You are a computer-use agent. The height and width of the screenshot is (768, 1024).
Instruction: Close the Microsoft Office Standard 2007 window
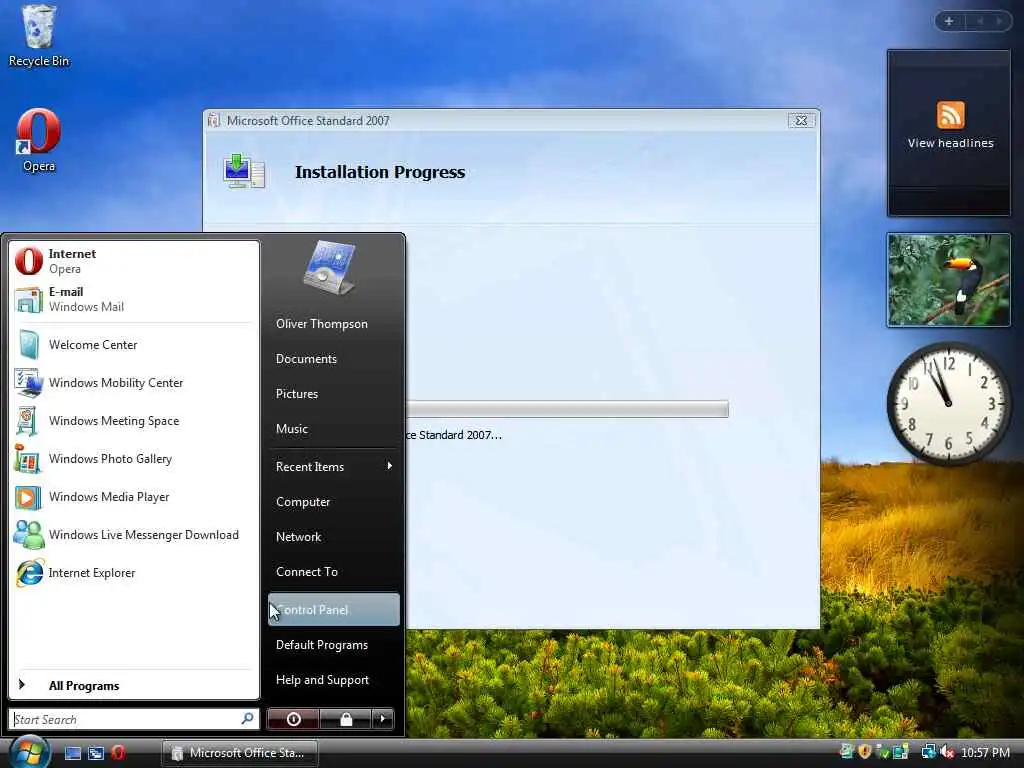[x=801, y=120]
